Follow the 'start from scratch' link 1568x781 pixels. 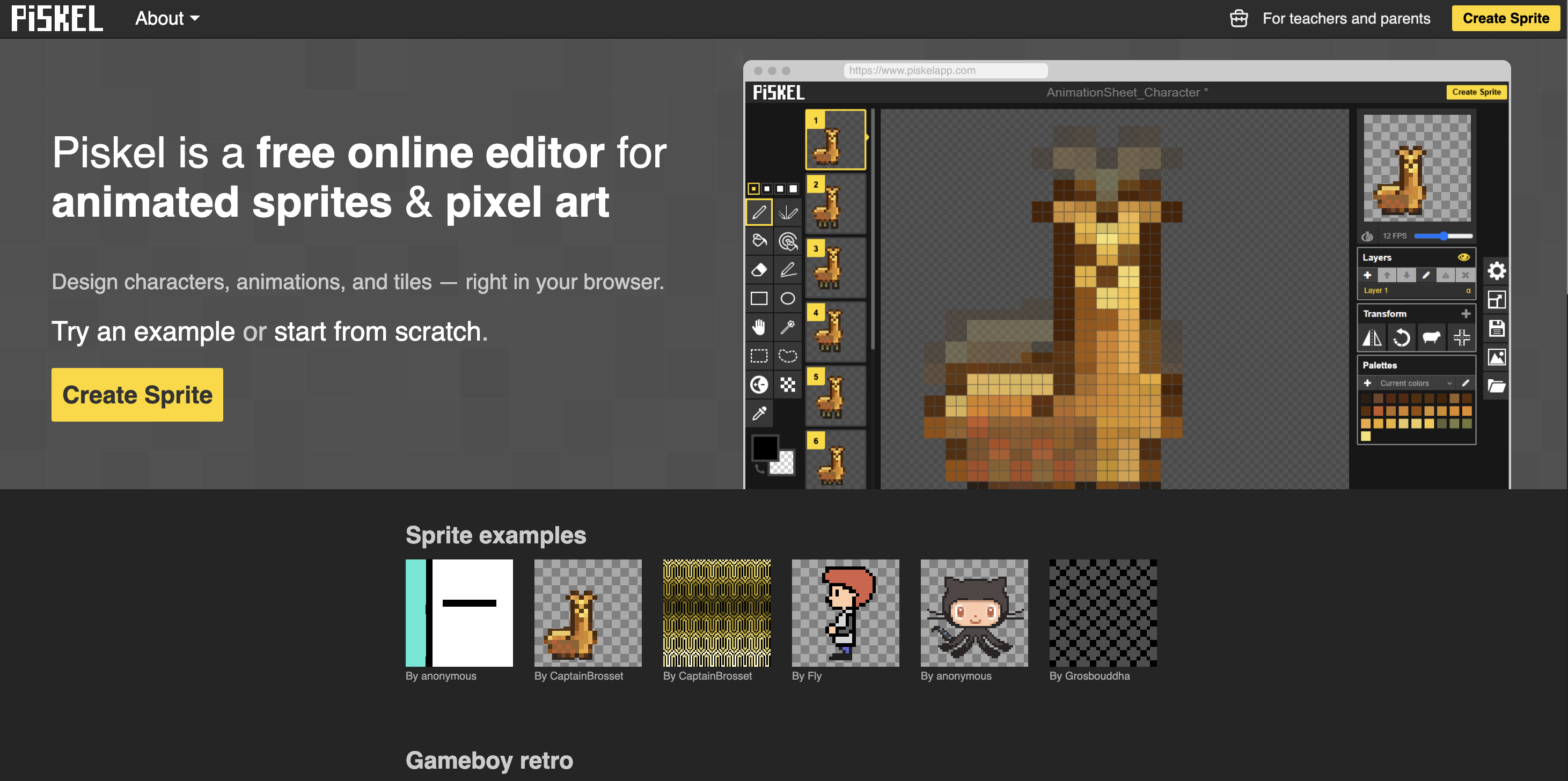point(377,331)
